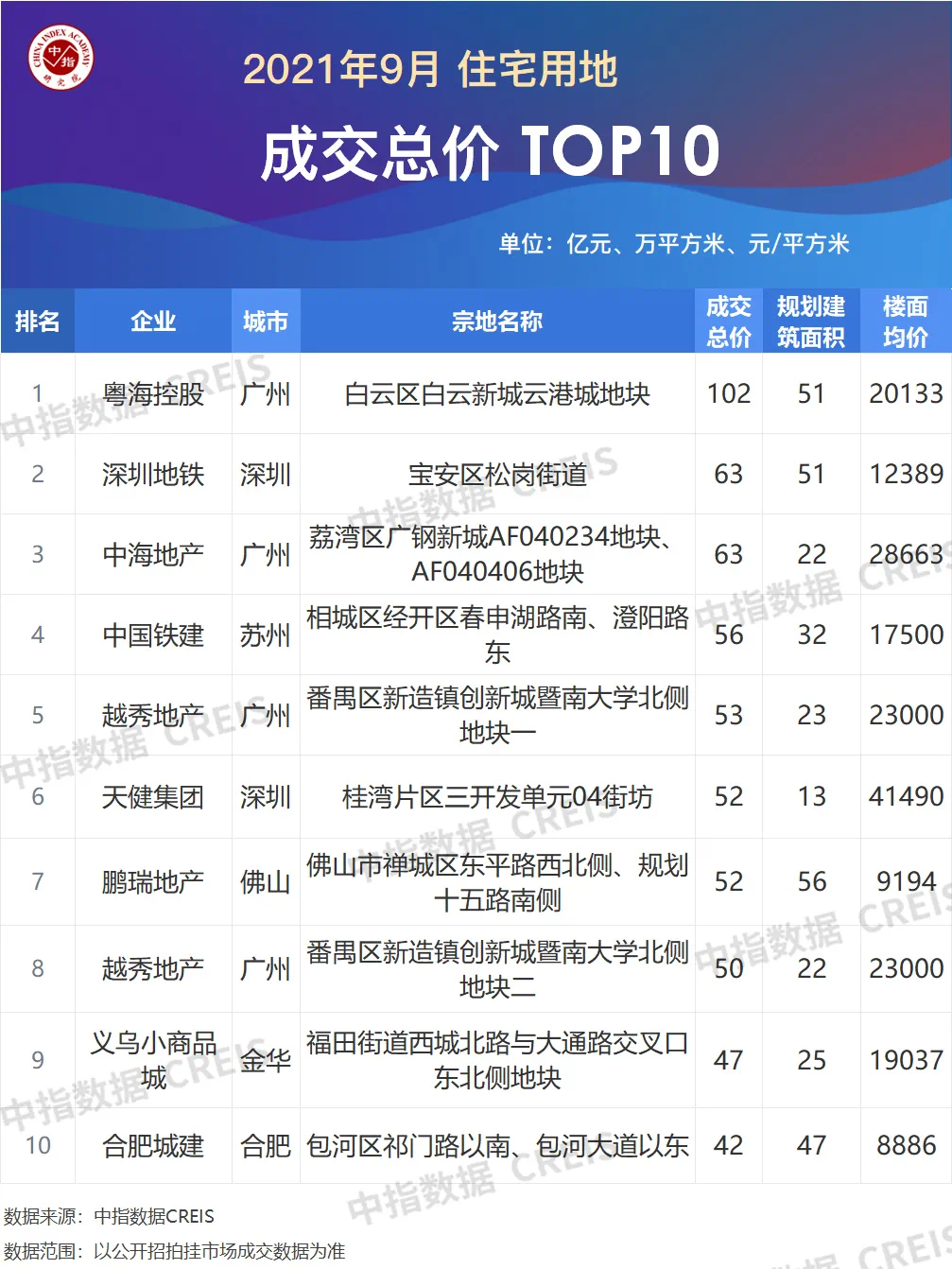Select the 排名 column header
The width and height of the screenshot is (952, 1269).
coord(38,322)
